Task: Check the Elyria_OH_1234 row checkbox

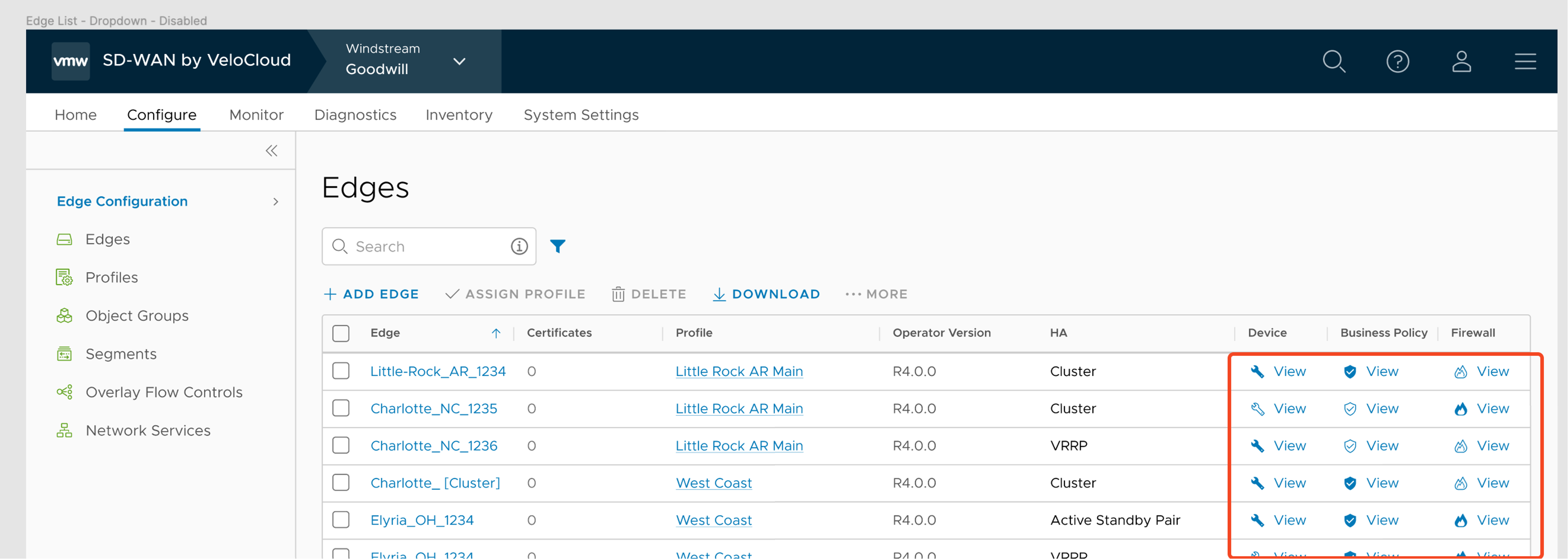Action: [341, 519]
